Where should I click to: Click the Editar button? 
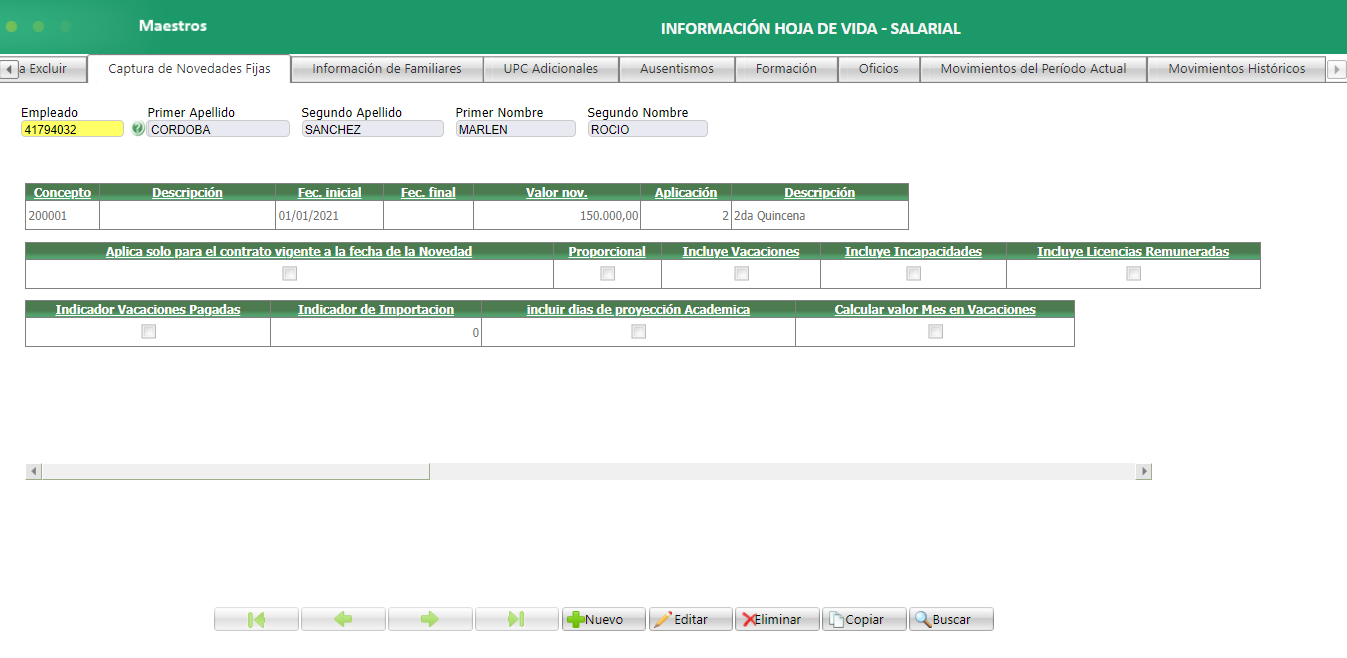pyautogui.click(x=691, y=619)
